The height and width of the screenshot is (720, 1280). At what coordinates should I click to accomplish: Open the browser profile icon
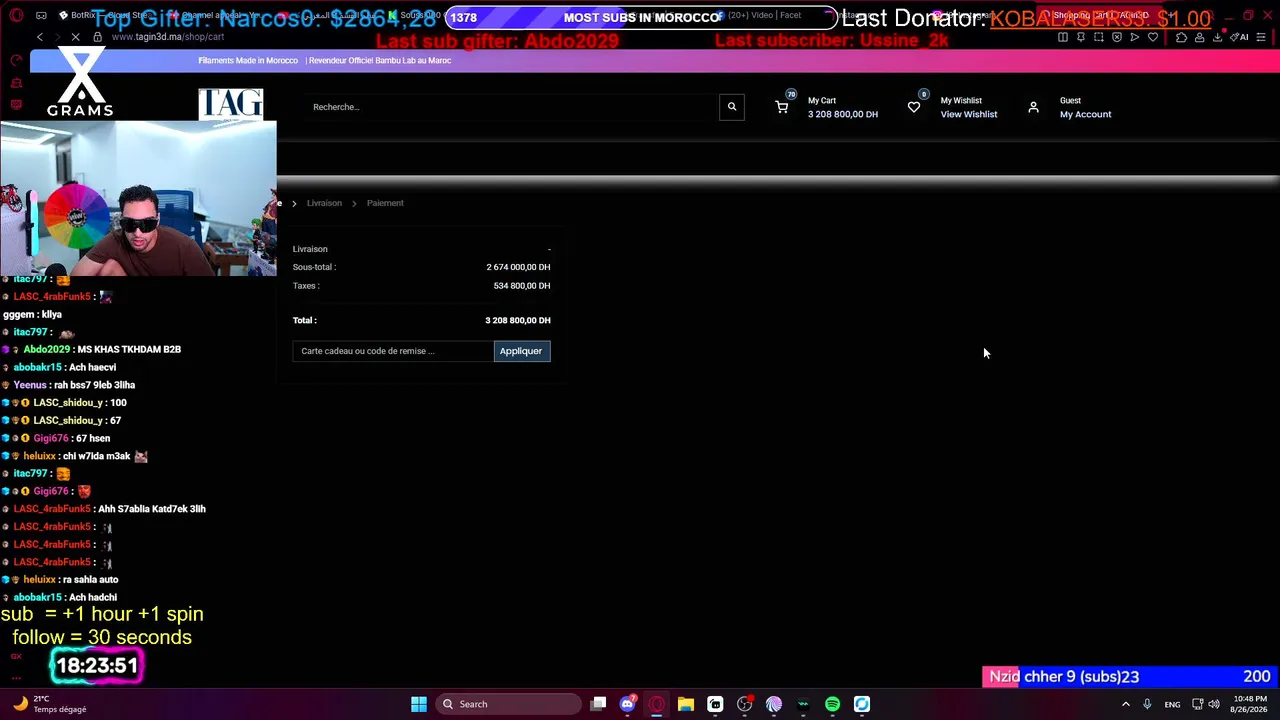[x=1199, y=37]
